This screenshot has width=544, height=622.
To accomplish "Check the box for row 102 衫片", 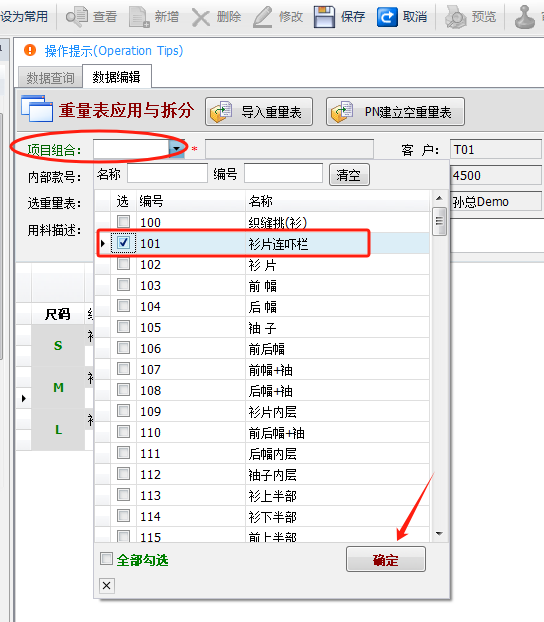I will pyautogui.click(x=123, y=263).
